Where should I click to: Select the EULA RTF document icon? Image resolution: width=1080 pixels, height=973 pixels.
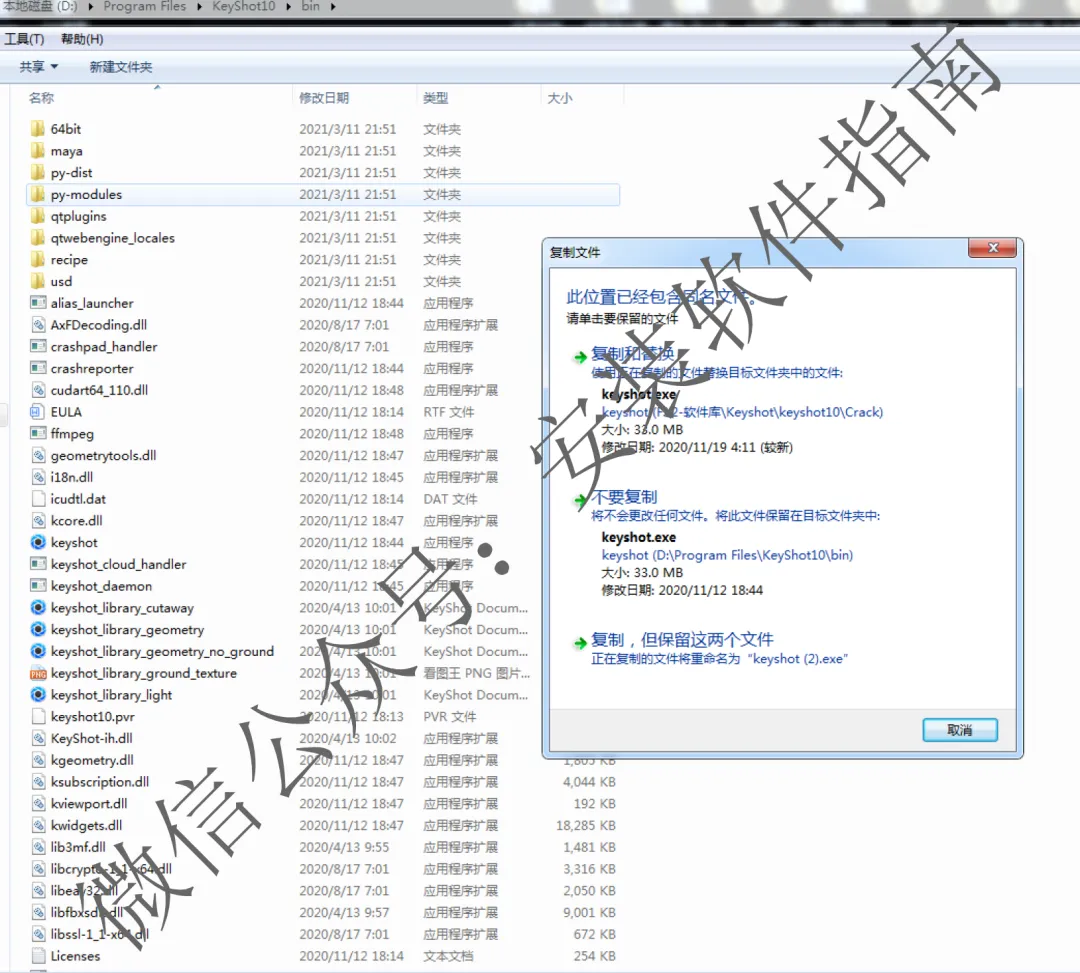coord(38,412)
